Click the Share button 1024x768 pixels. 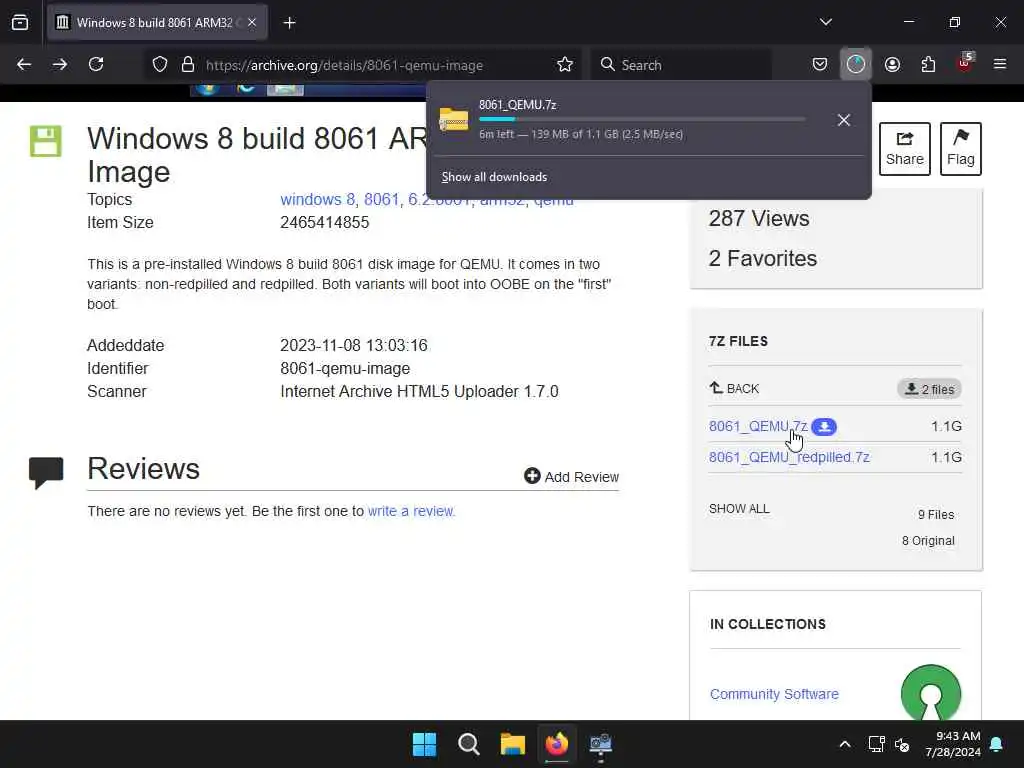(904, 149)
